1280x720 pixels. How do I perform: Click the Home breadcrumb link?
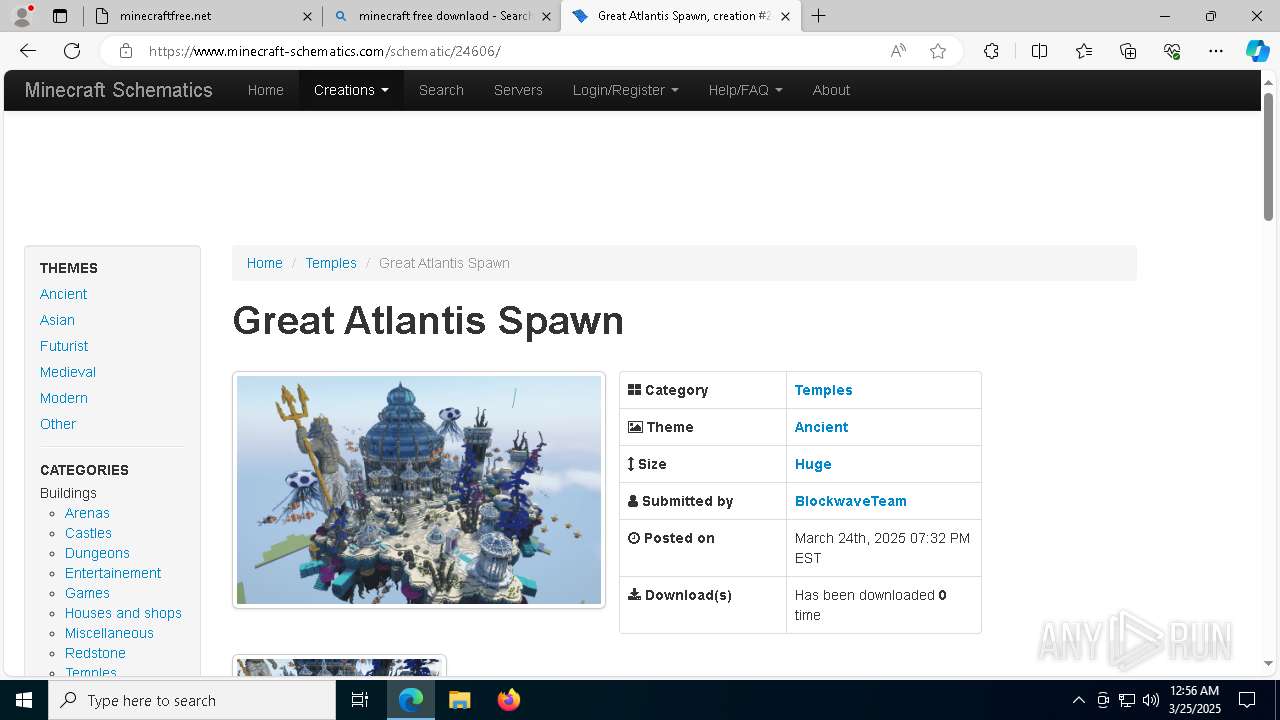point(265,263)
